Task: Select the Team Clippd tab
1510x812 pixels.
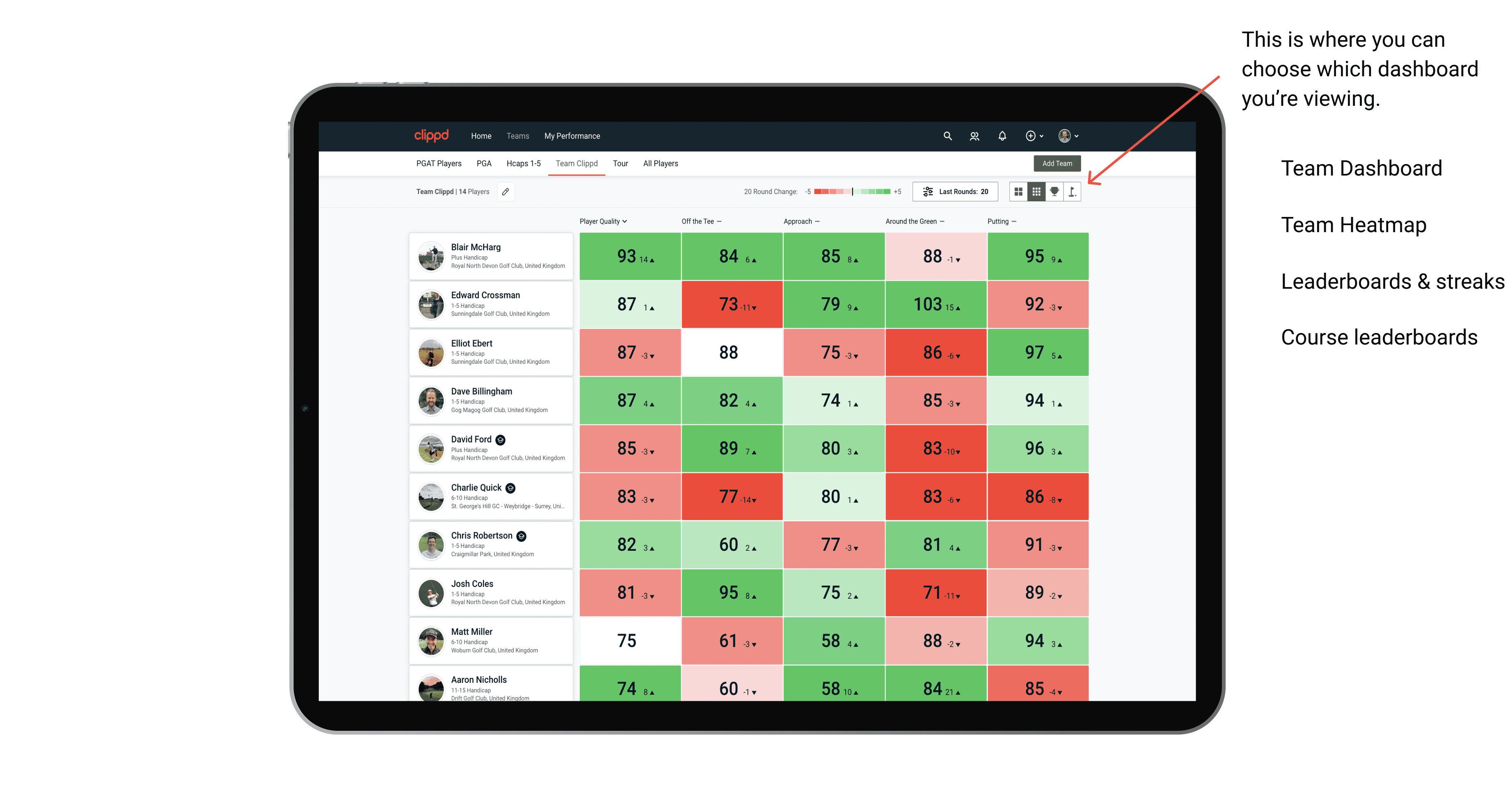Action: [x=576, y=163]
